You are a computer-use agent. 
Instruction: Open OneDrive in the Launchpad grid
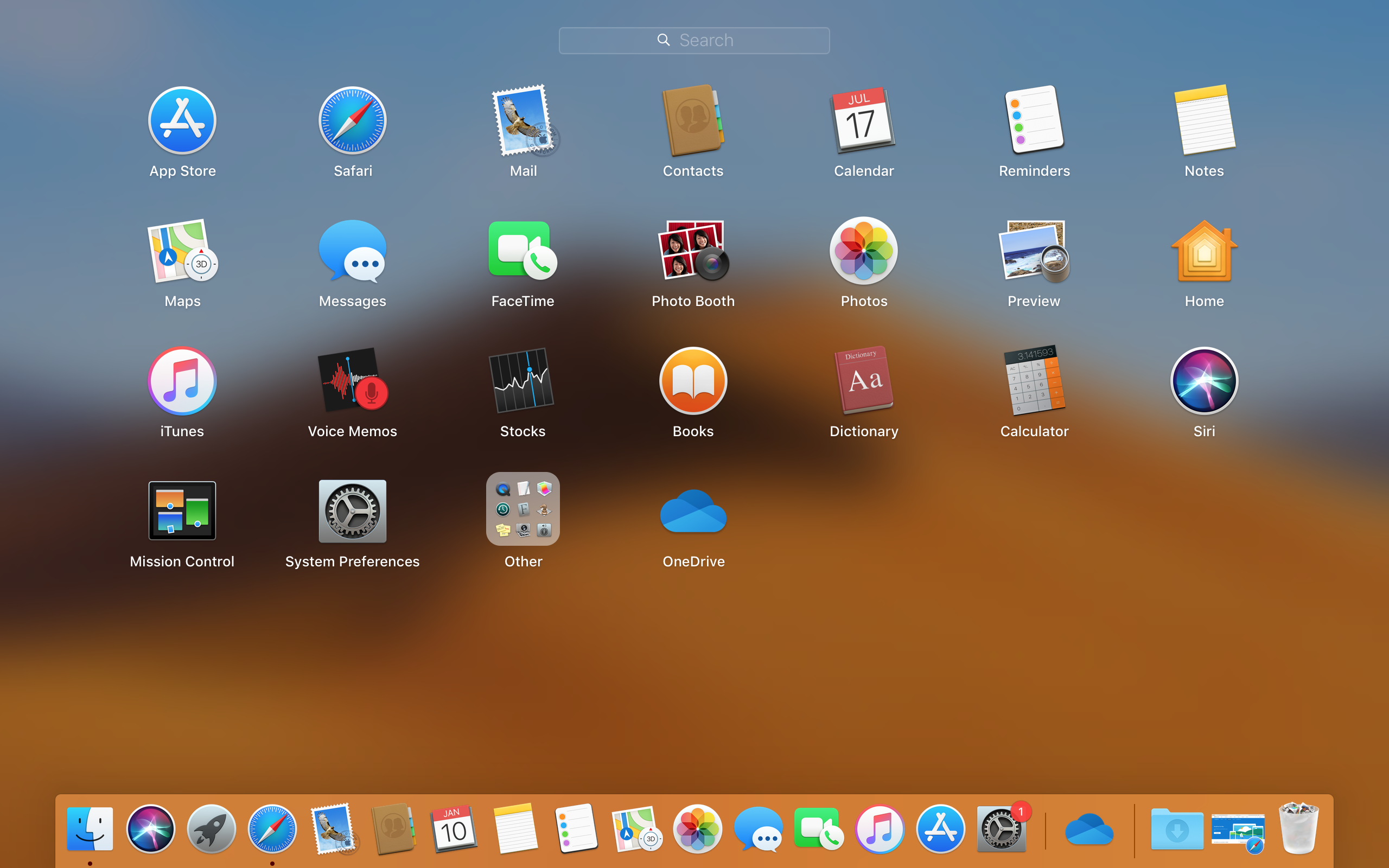click(693, 511)
